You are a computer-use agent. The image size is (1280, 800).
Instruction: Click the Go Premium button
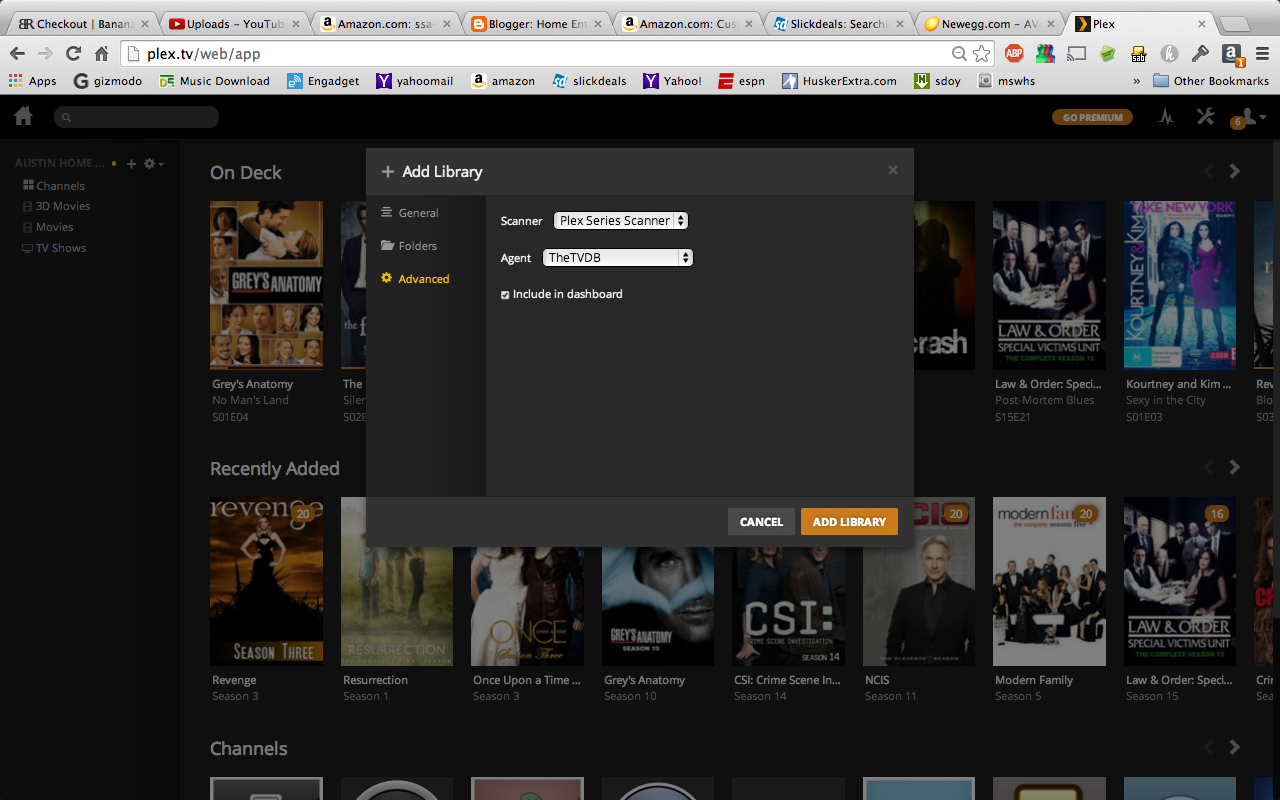click(1092, 117)
